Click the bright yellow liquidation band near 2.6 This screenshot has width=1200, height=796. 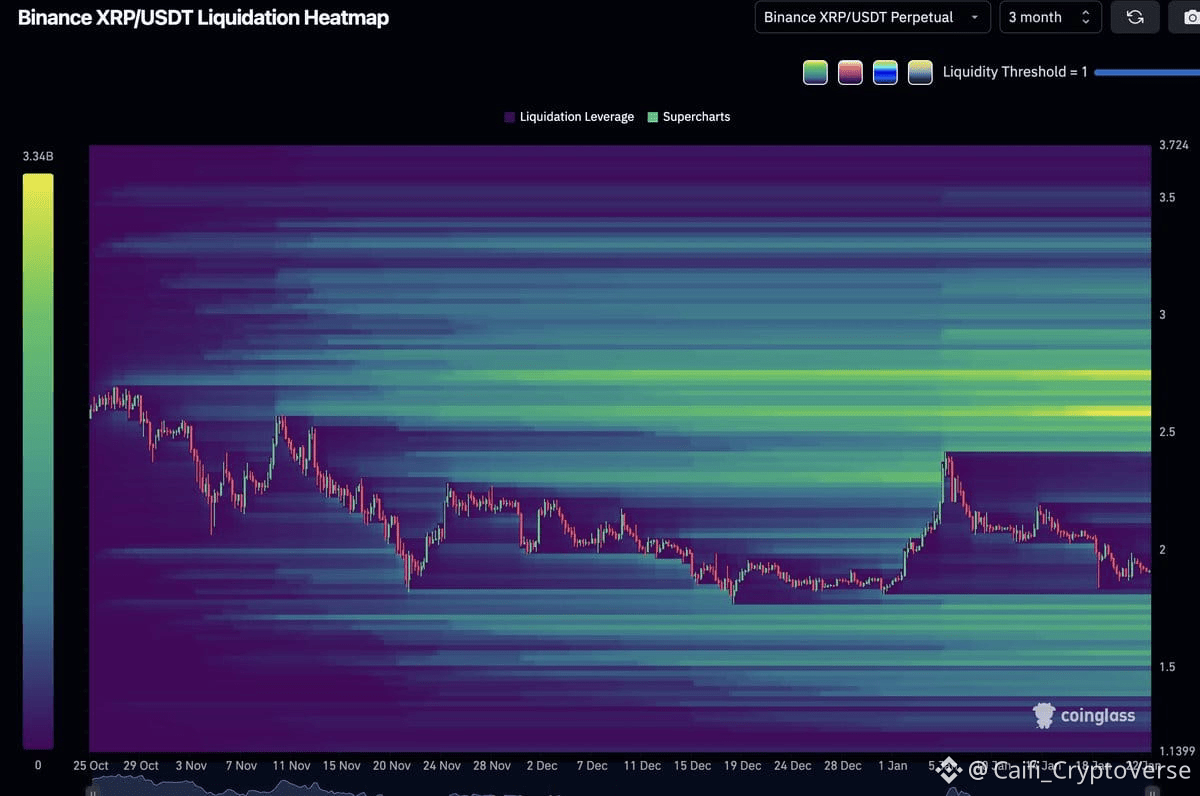(x=1108, y=411)
